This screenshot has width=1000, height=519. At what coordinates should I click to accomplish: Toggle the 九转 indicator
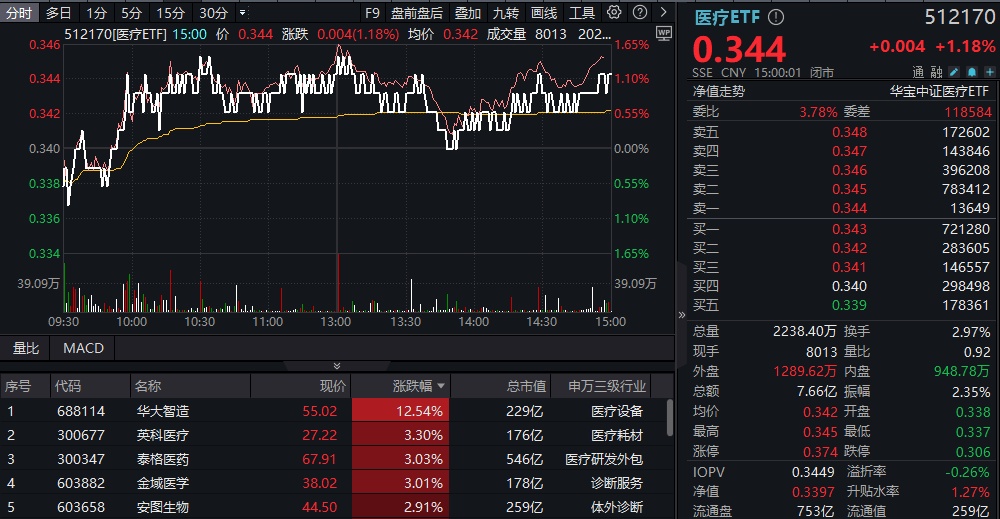(506, 13)
